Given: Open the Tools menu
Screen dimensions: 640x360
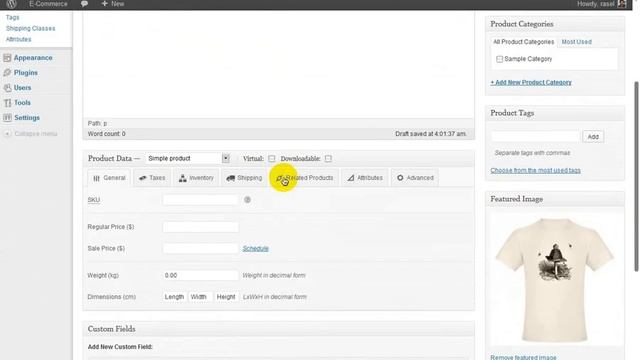Looking at the screenshot, I should (22, 103).
